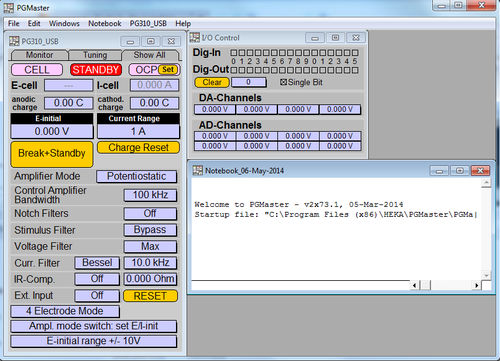Click the yellow Set button in OCP

168,69
